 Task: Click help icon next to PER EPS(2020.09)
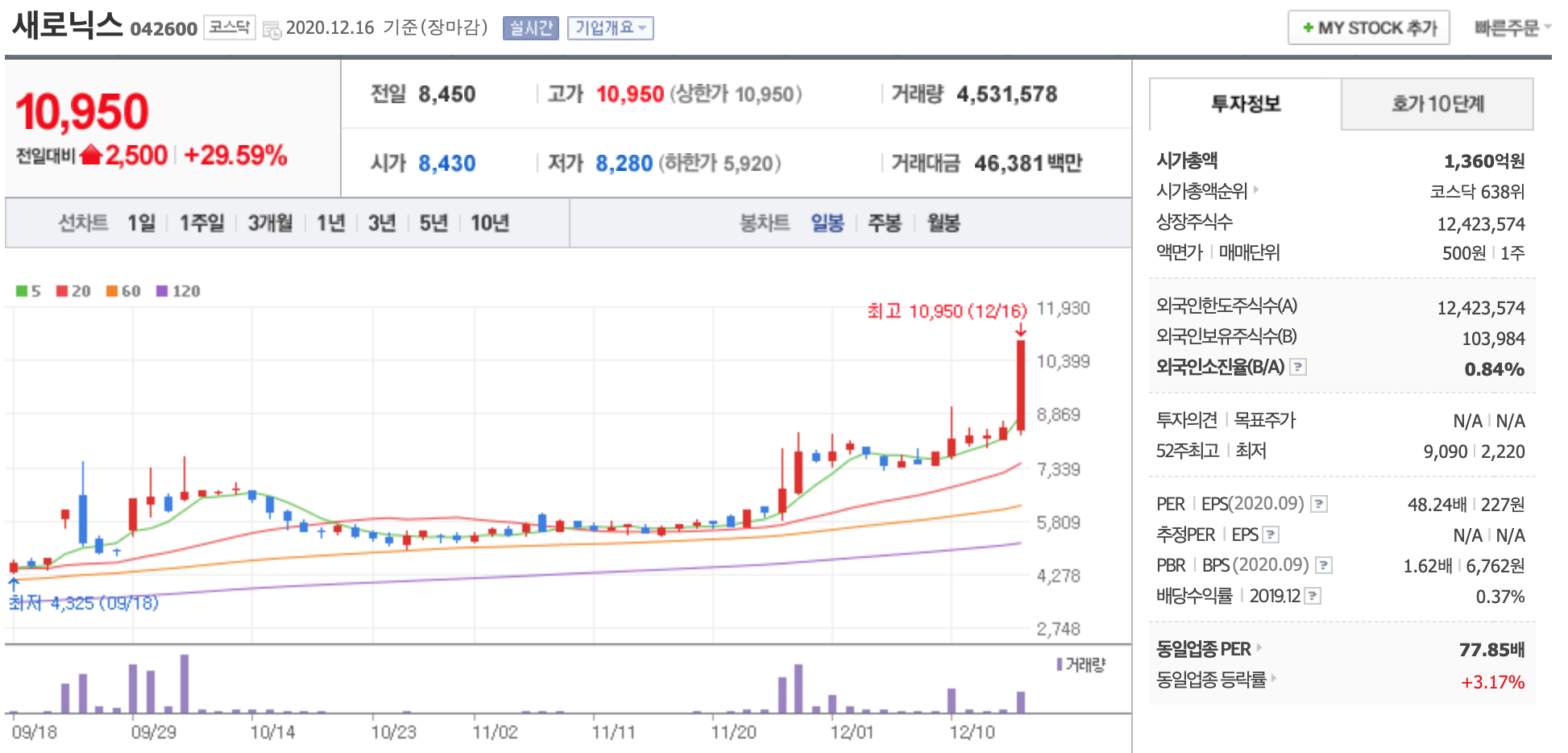(x=1319, y=505)
